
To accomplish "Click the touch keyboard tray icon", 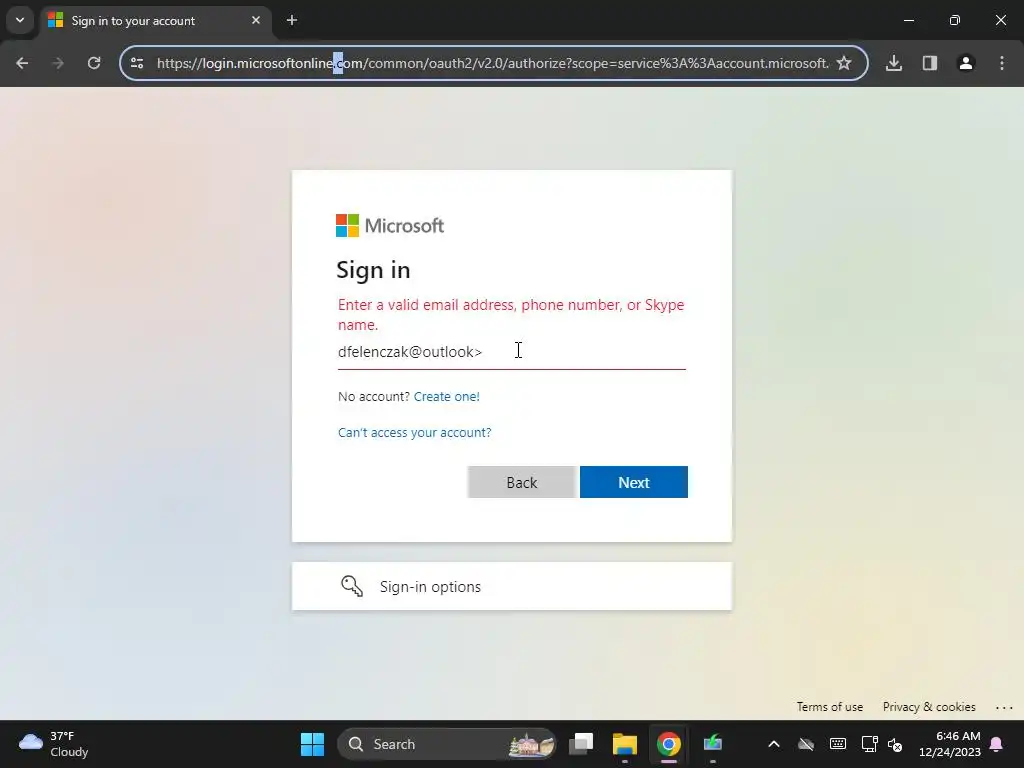I will (838, 744).
